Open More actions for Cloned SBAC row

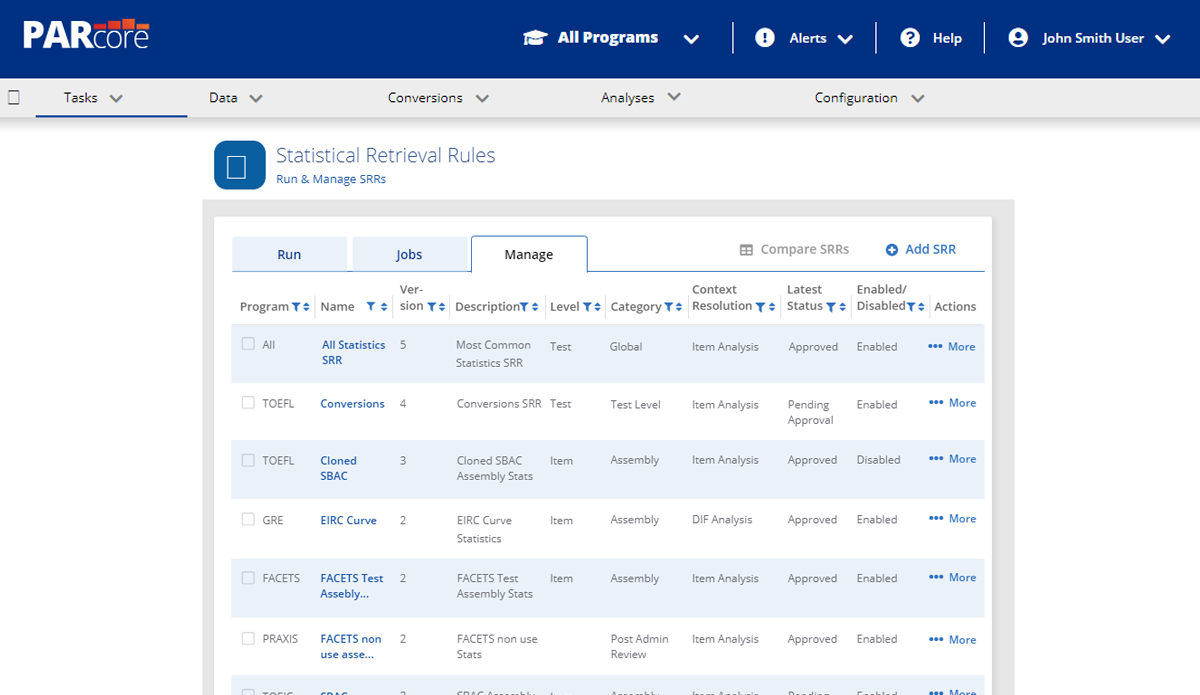tap(952, 459)
